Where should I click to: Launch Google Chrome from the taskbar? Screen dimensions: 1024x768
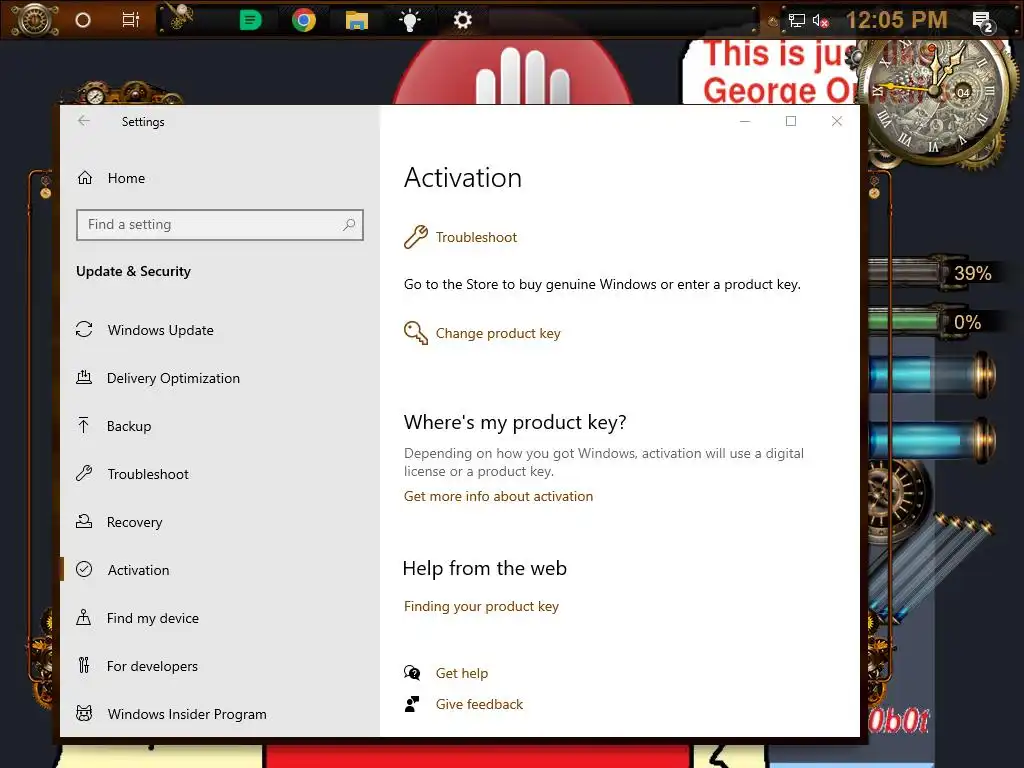pyautogui.click(x=304, y=20)
